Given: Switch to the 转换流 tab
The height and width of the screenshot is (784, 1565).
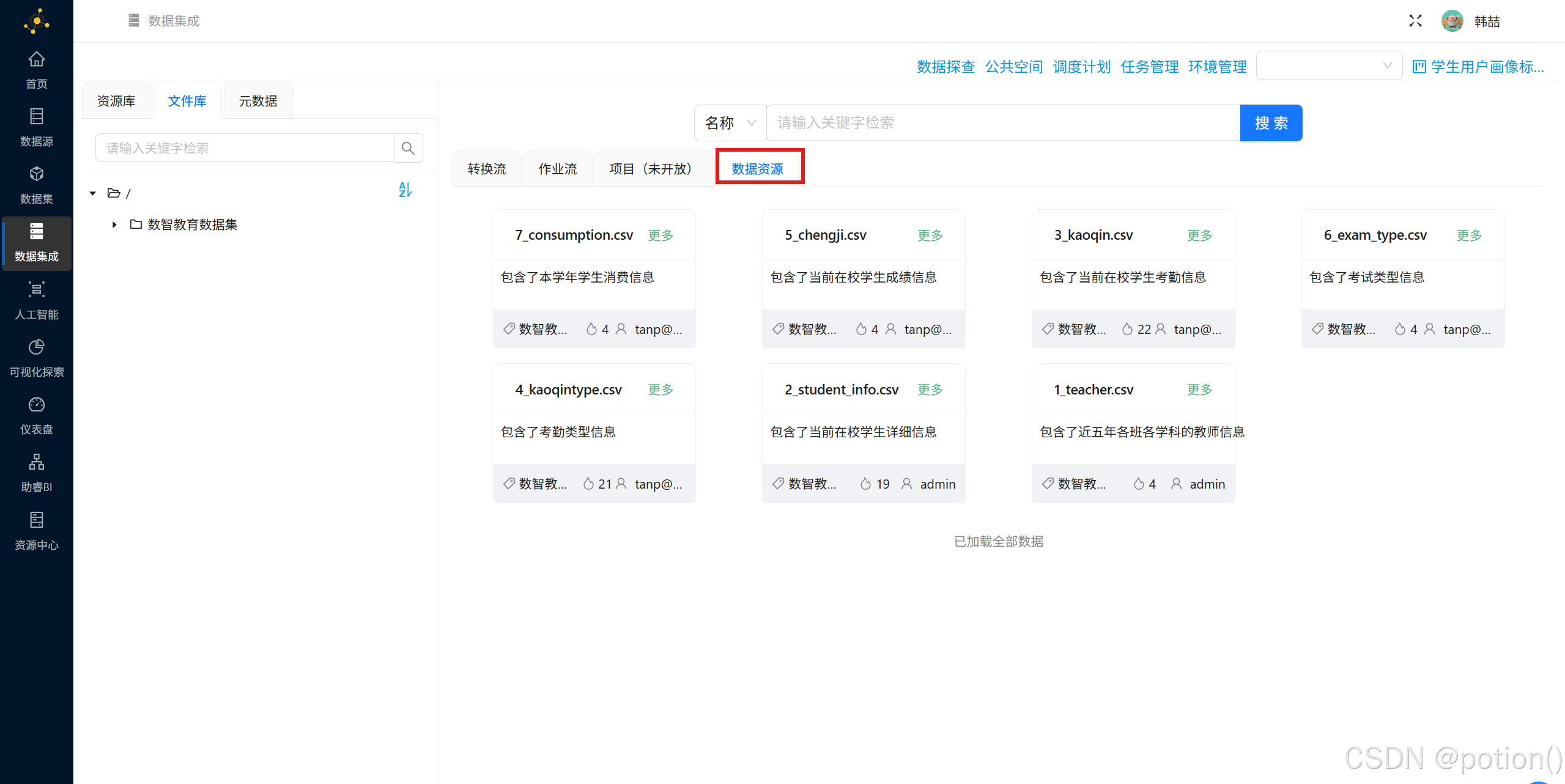Looking at the screenshot, I should (487, 169).
